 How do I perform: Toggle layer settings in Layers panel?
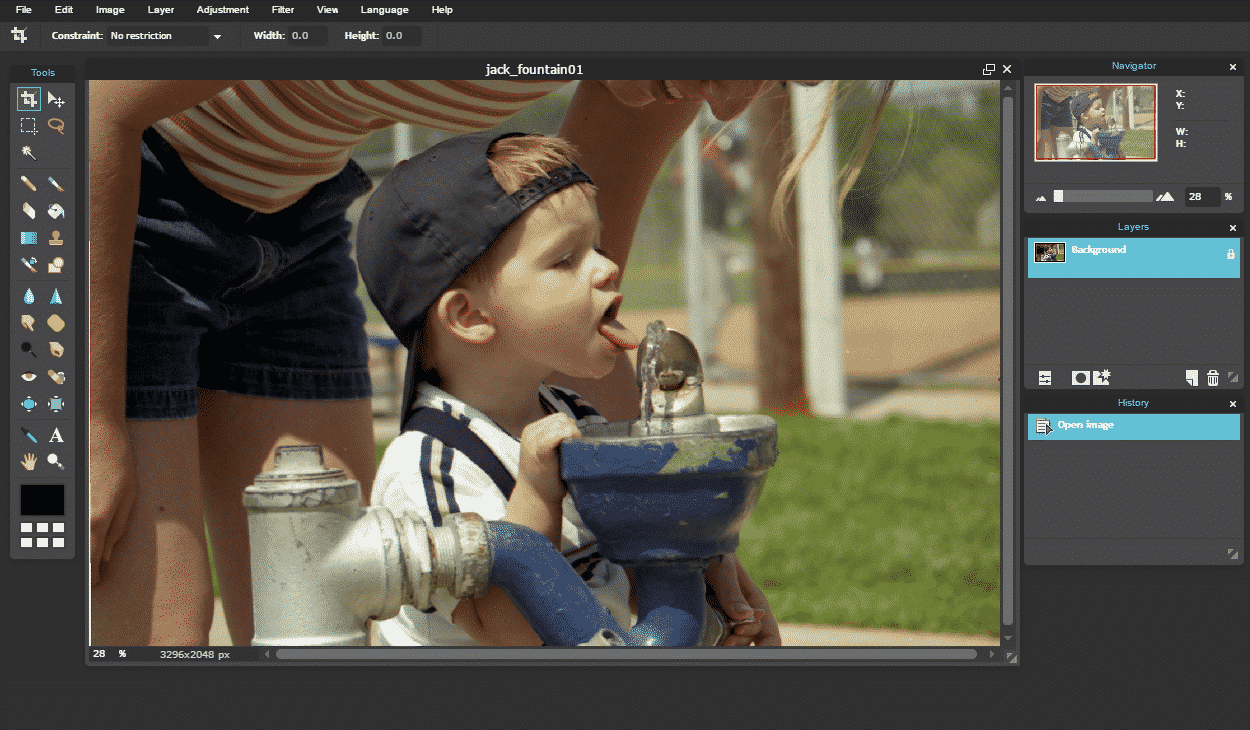(1045, 378)
